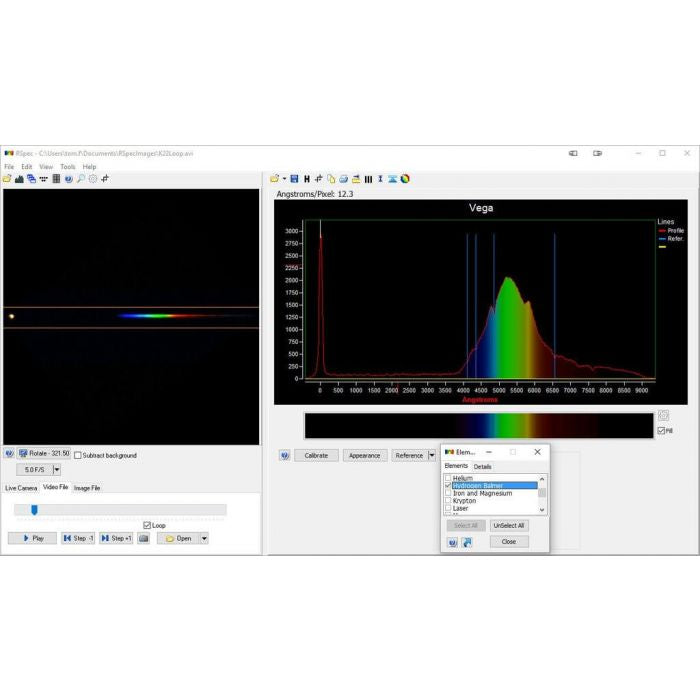Click the color wheel icon in profile toolbar

coord(405,179)
